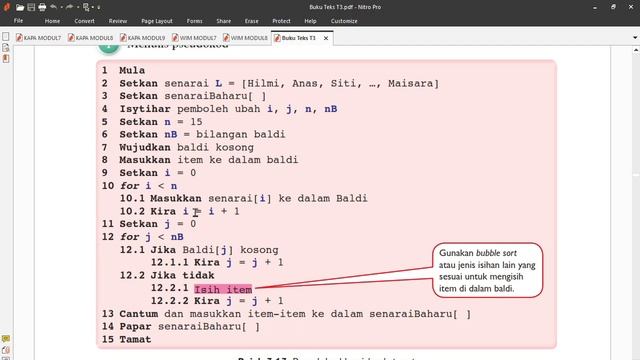
Task: Click 'for i < n' on line 10
Action: click(x=148, y=186)
